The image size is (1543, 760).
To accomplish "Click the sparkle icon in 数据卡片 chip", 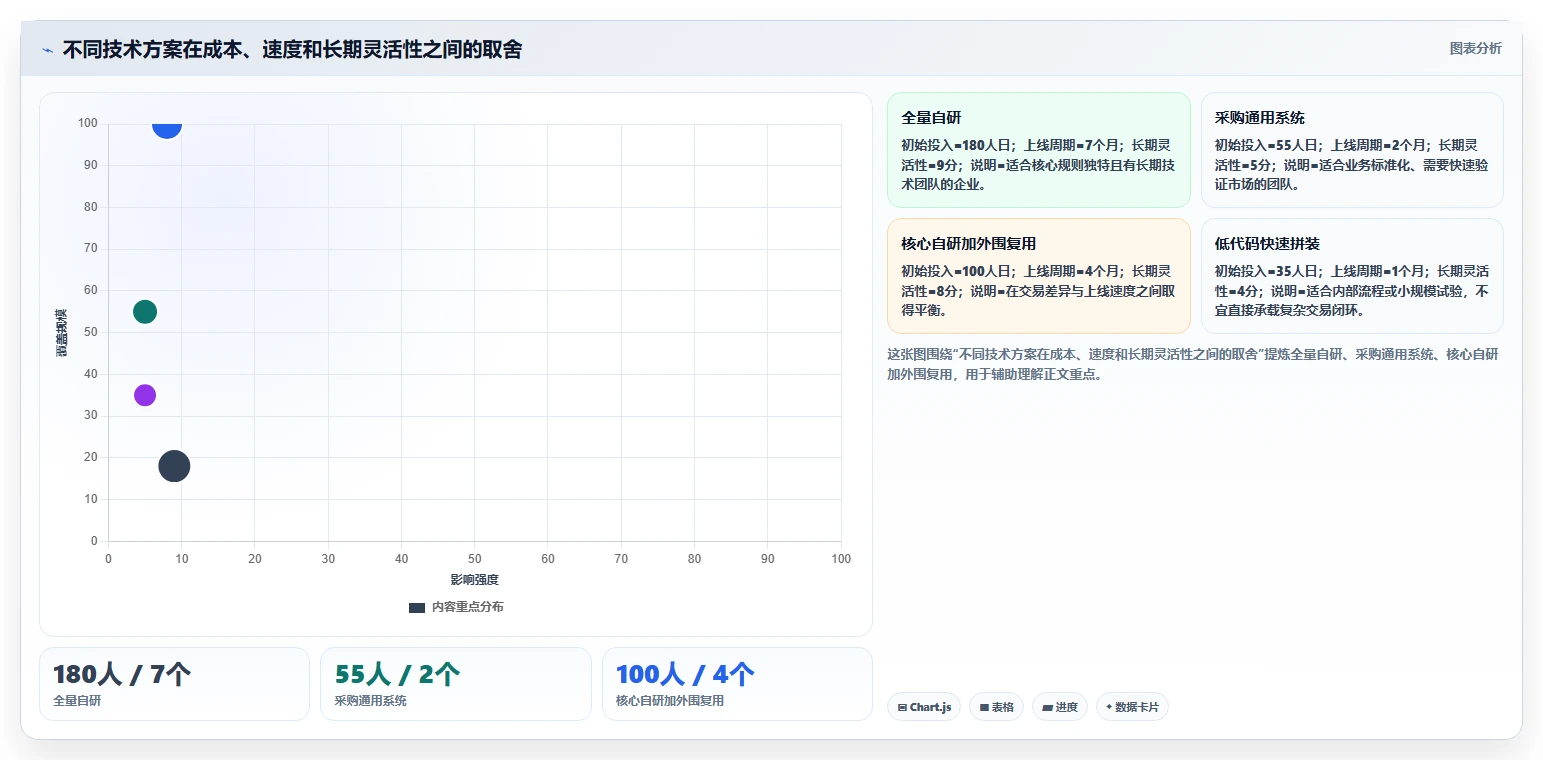I will click(1109, 707).
